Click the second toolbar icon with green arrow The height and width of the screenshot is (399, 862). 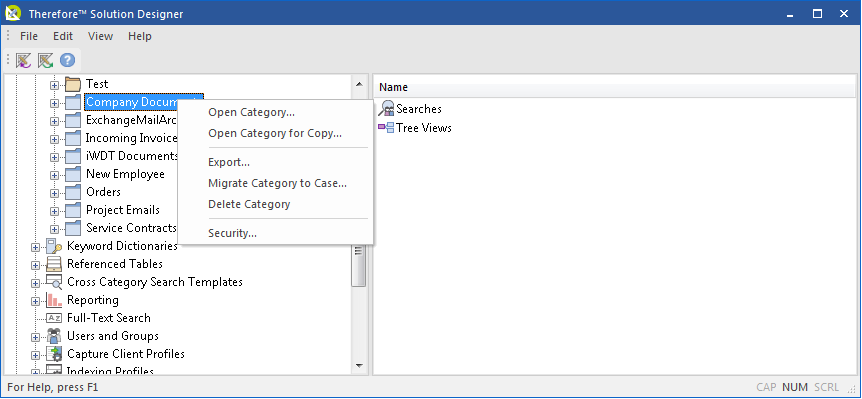click(x=45, y=60)
